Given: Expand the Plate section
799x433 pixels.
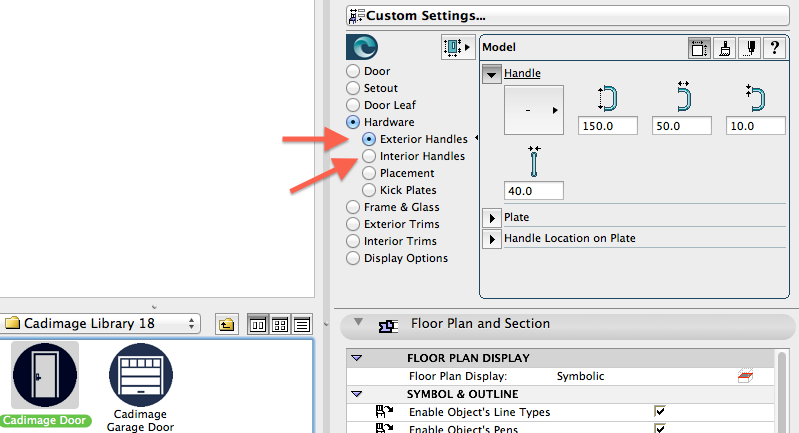Looking at the screenshot, I should click(492, 217).
